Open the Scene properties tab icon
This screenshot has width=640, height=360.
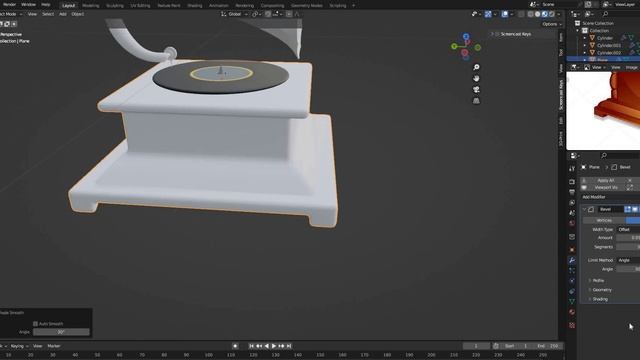572,213
